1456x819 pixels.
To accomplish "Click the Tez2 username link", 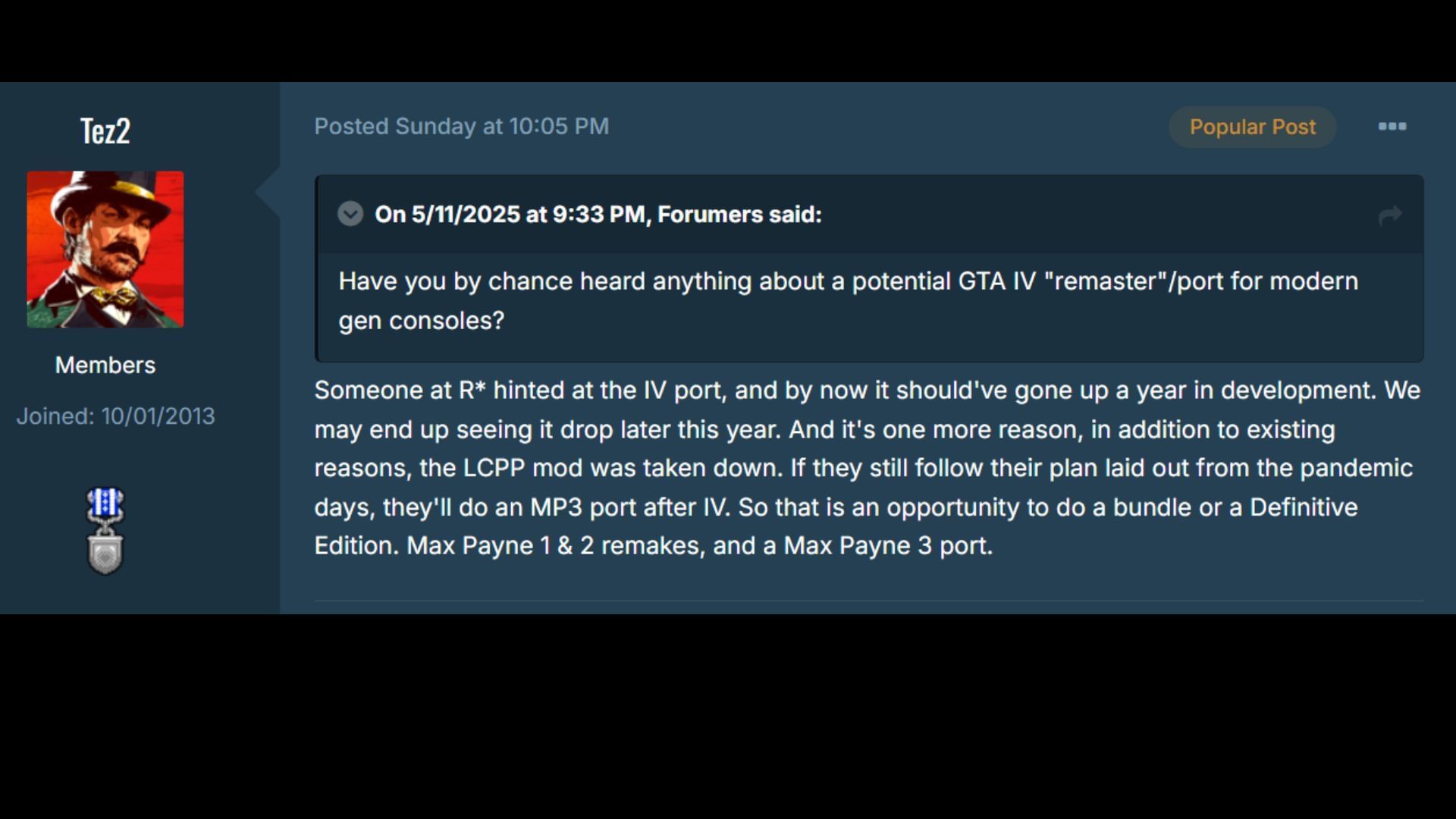I will point(105,131).
